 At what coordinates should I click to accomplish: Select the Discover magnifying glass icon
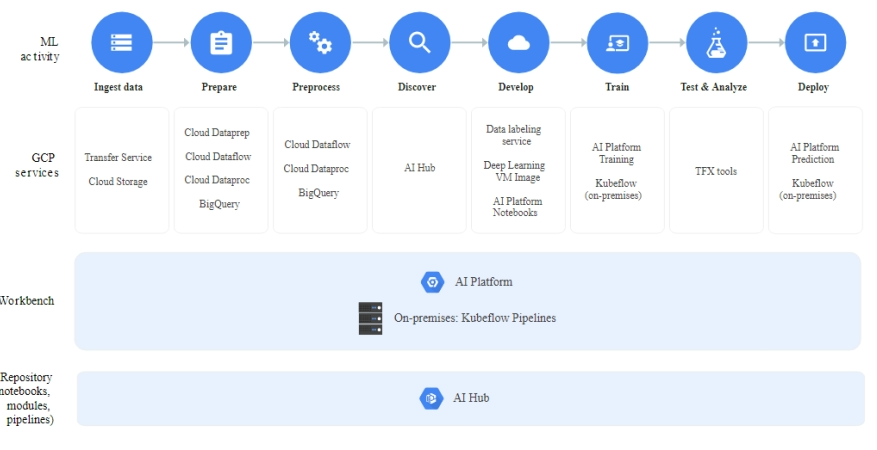419,42
